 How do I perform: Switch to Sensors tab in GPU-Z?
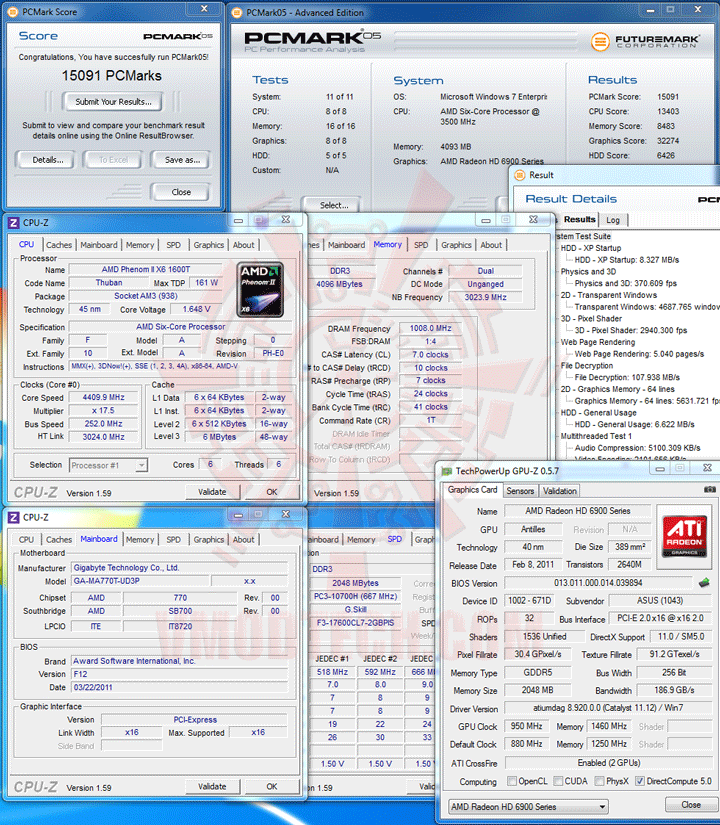tap(520, 491)
